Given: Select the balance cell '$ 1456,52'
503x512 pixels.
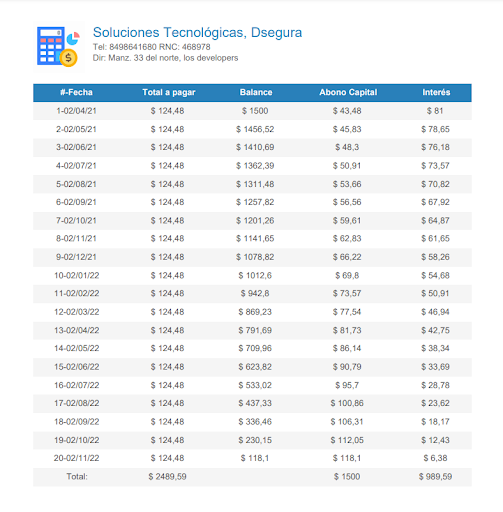Looking at the screenshot, I should (255, 129).
